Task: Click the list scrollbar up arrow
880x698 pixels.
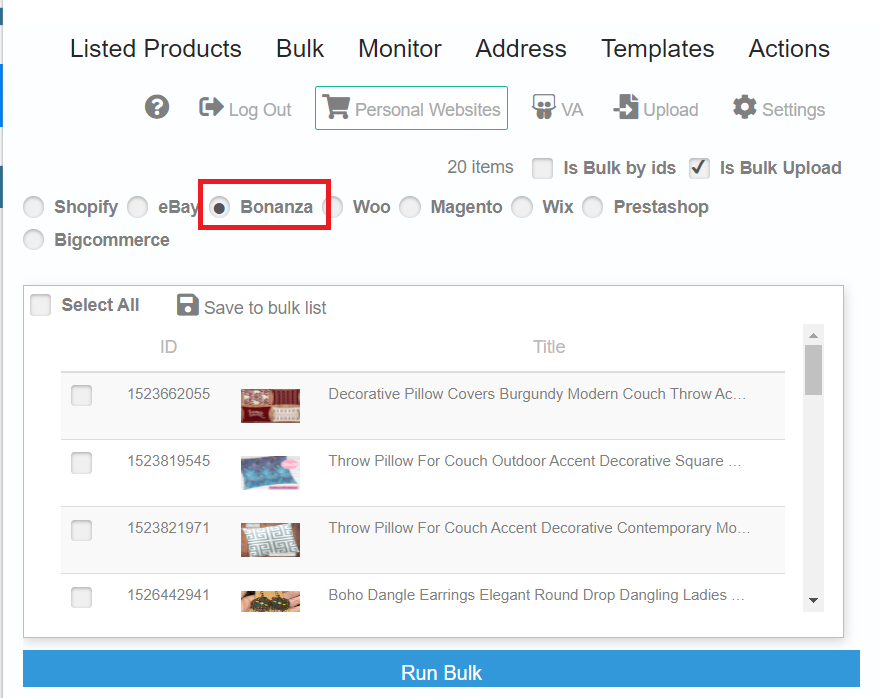Action: coord(813,336)
